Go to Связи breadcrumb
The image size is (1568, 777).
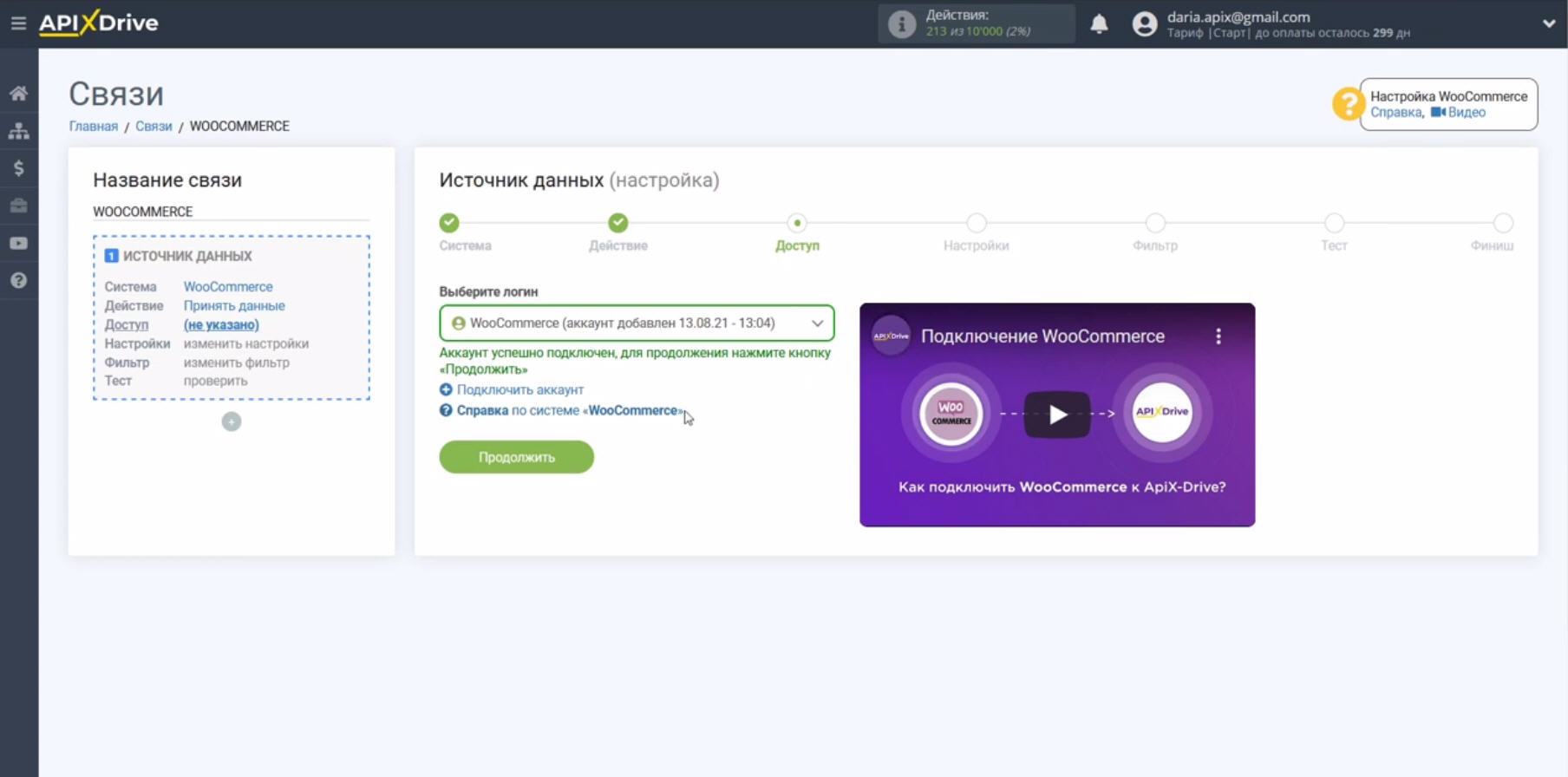coord(154,127)
